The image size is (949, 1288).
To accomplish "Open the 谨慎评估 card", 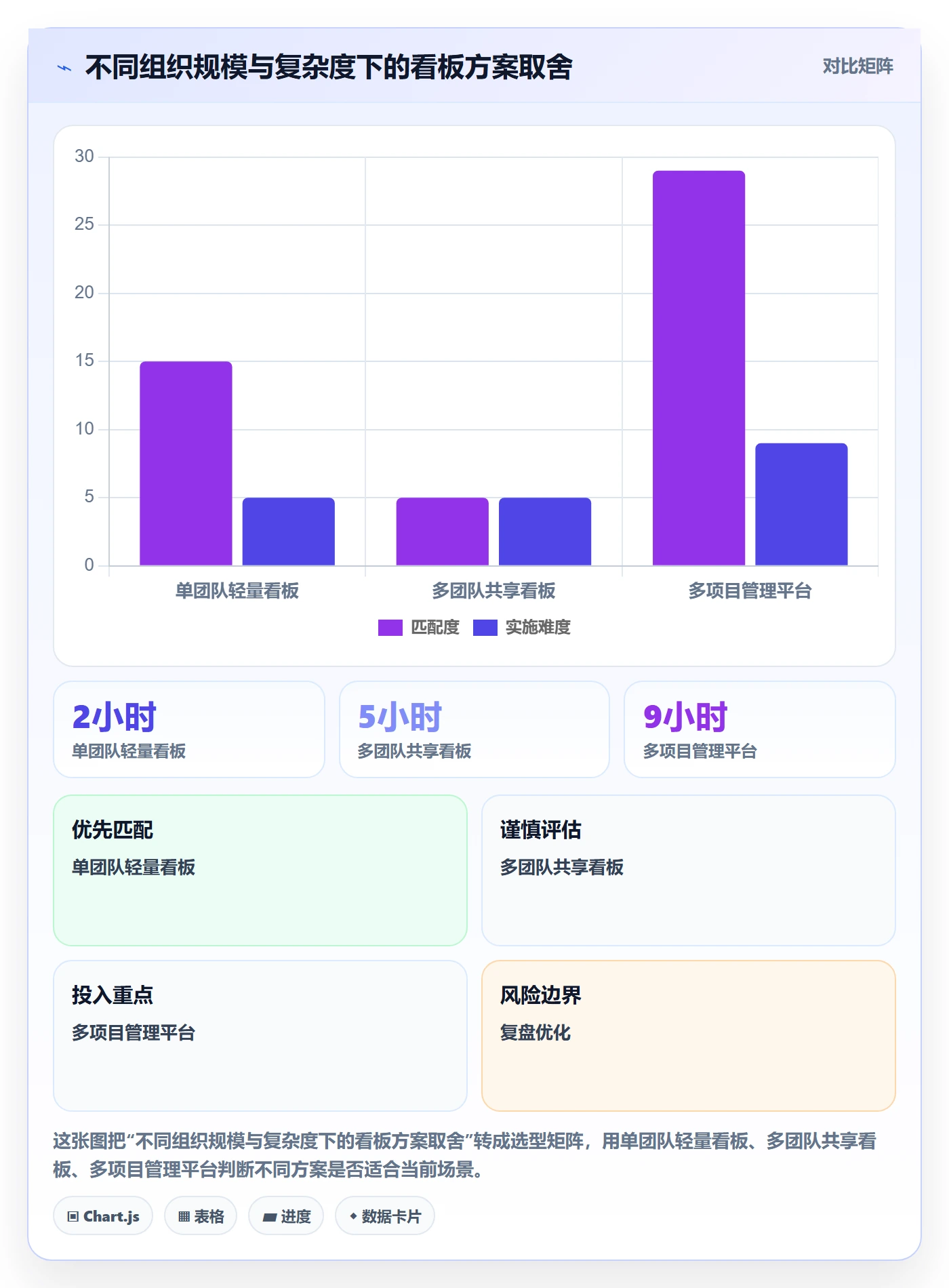I will click(x=689, y=870).
